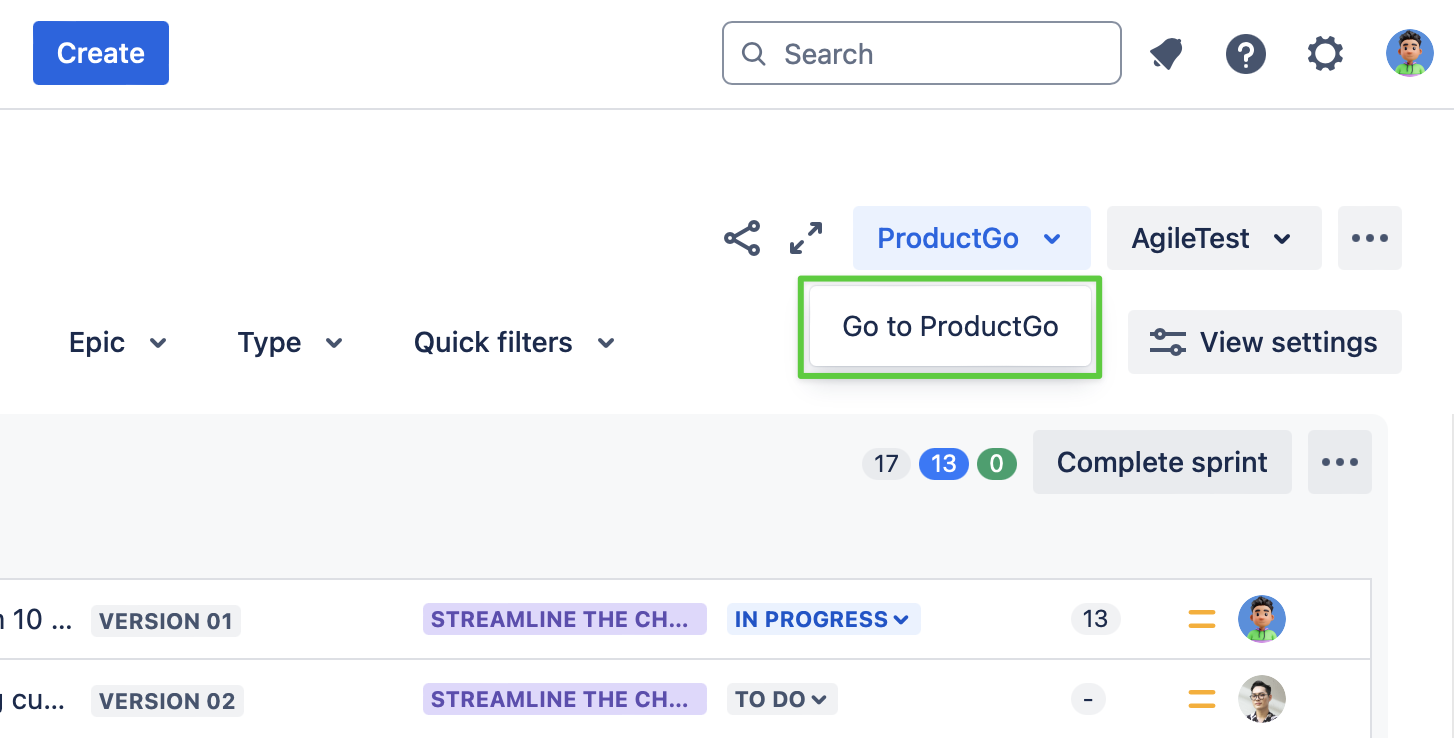Open the board more-options ellipsis next to AgileTest
Screen dimensions: 1454x738
(1369, 239)
